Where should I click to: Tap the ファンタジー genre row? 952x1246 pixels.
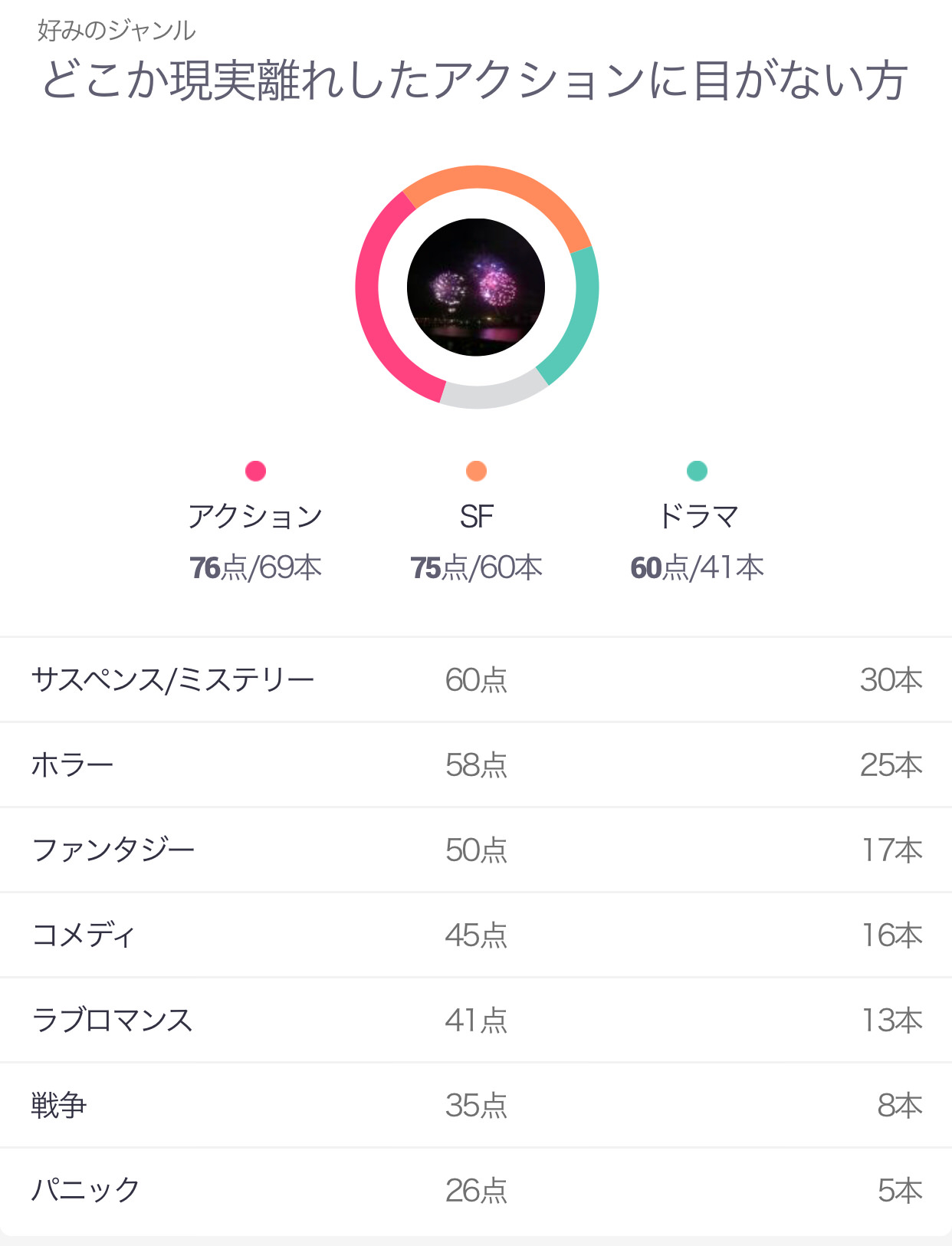click(476, 850)
